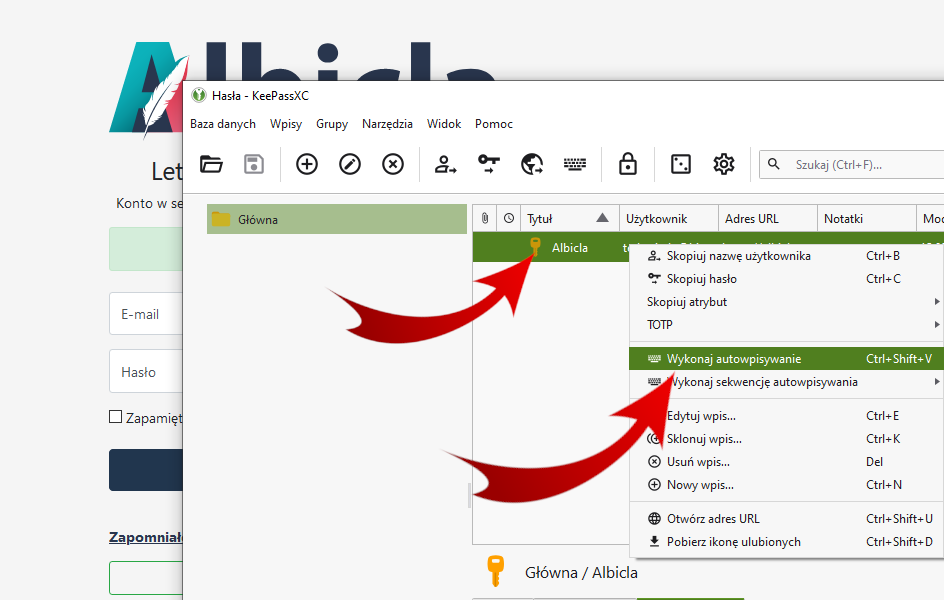This screenshot has height=600, width=944.
Task: Sort by Tytuł column header
Action: [570, 218]
